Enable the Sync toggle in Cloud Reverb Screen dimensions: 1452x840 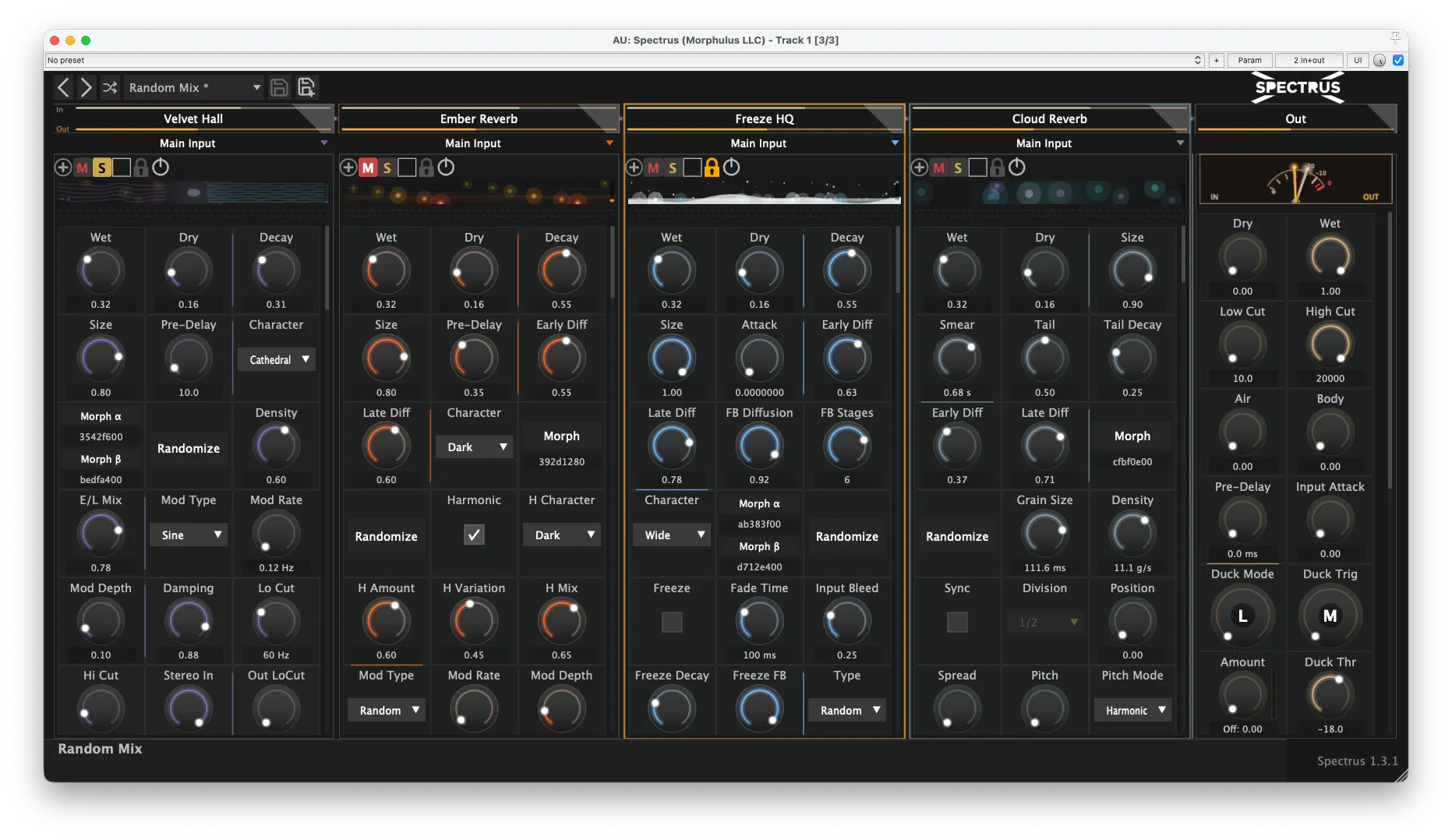click(957, 622)
